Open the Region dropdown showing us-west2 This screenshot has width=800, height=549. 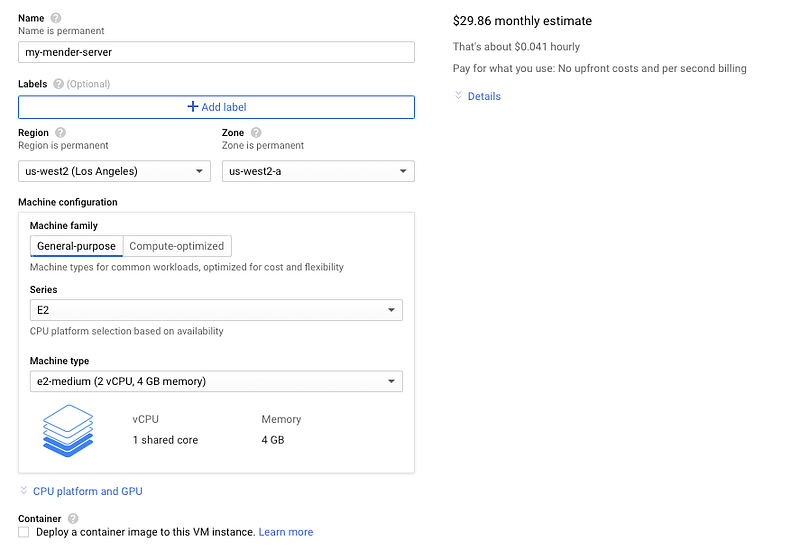click(114, 171)
